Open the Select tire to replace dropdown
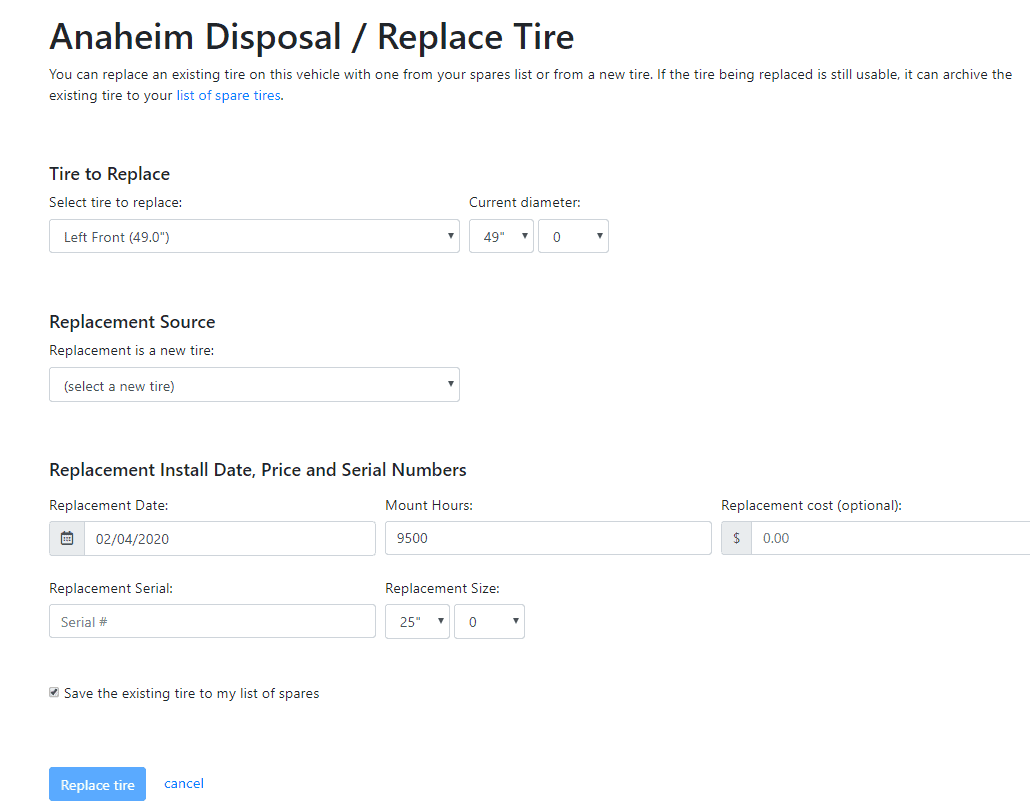1030x808 pixels. [254, 236]
